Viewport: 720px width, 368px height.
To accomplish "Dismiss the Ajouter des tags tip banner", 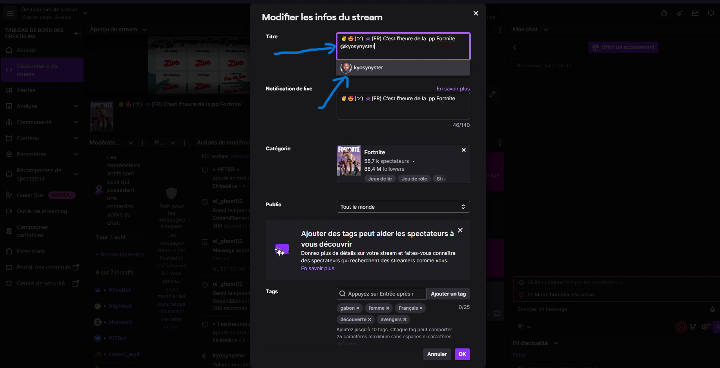I will [x=461, y=230].
